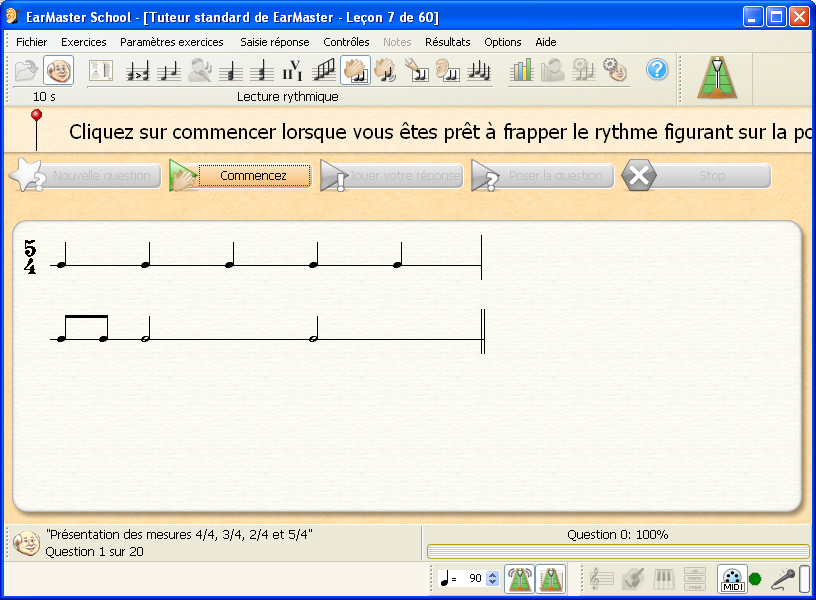Viewport: 816px width, 600px height.
Task: Click the tutor face icon in the status bar
Action: (26, 544)
